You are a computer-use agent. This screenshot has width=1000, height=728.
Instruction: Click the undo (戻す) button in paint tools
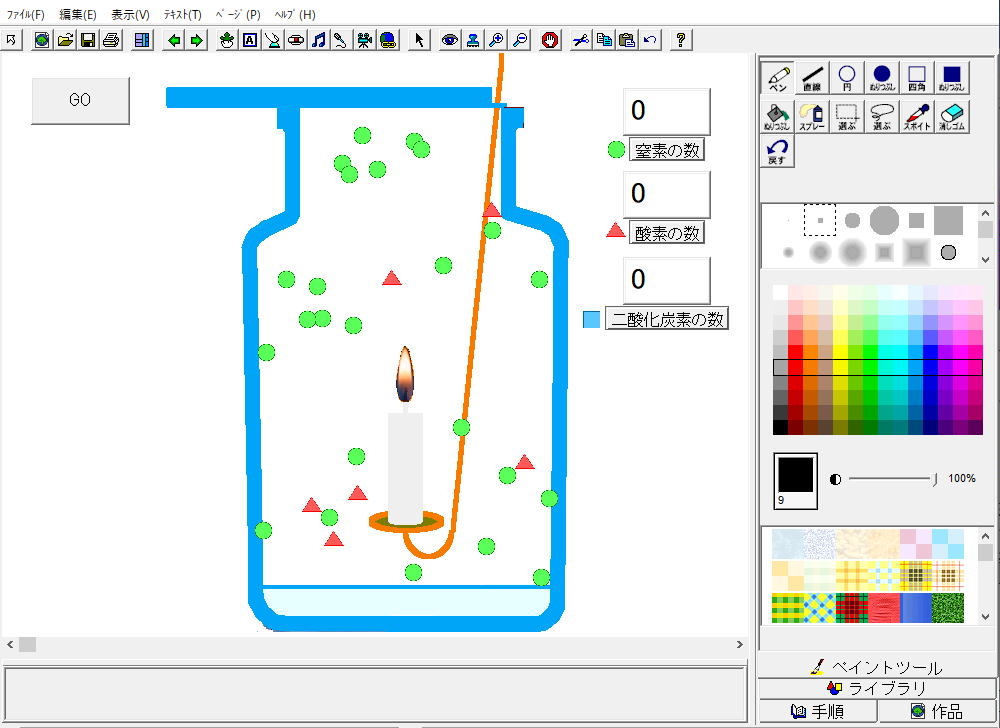[x=777, y=152]
